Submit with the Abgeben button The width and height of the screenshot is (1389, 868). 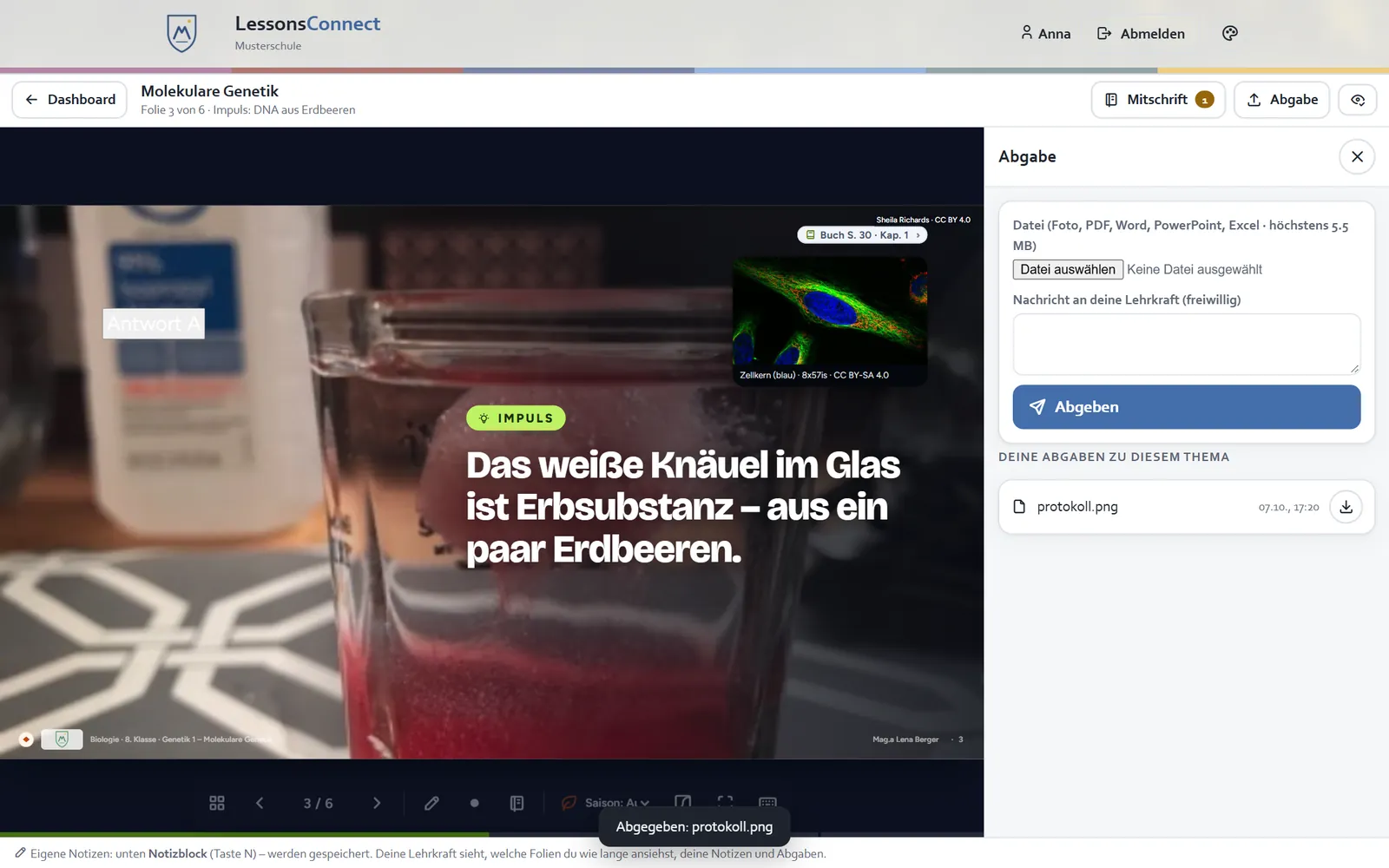pyautogui.click(x=1187, y=407)
